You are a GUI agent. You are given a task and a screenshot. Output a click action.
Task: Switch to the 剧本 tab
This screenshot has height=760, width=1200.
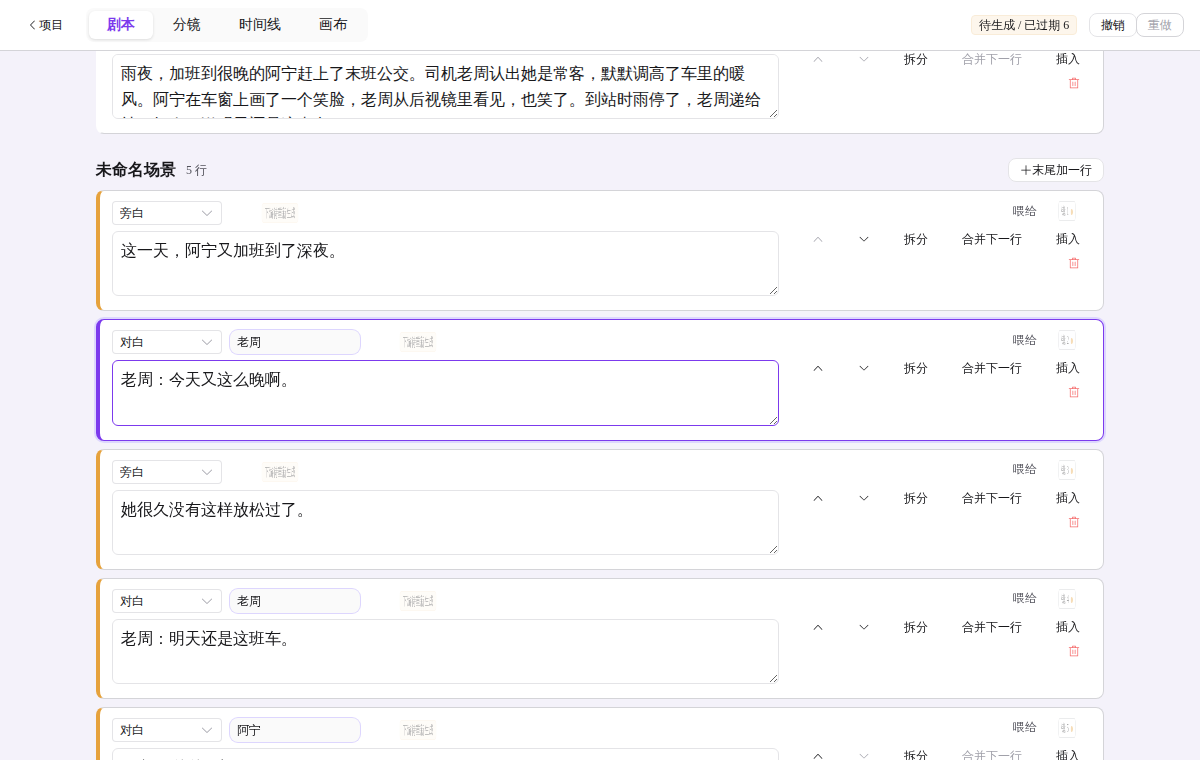(121, 25)
